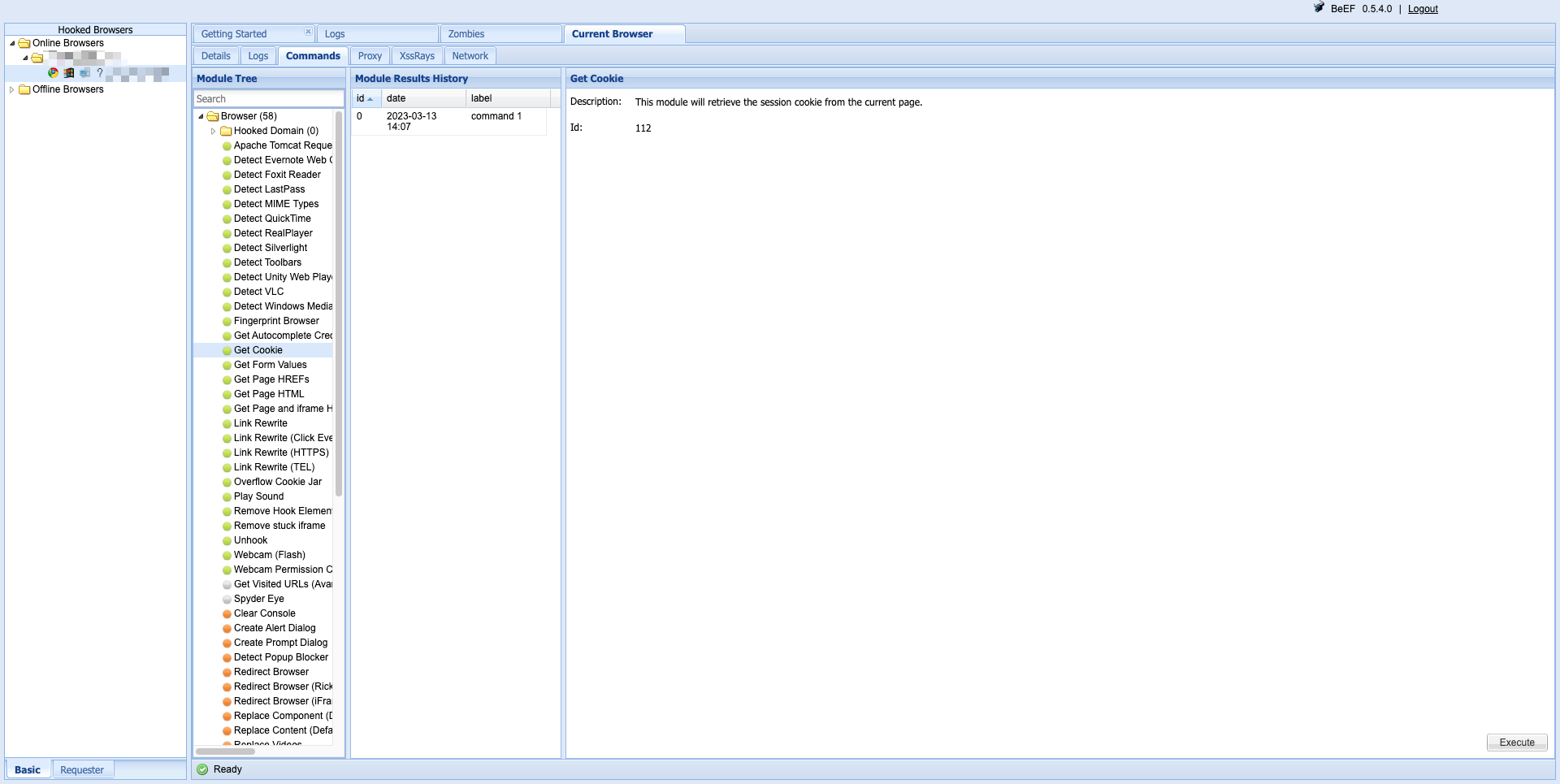
Task: Close the Getting Started tab
Action: [308, 32]
